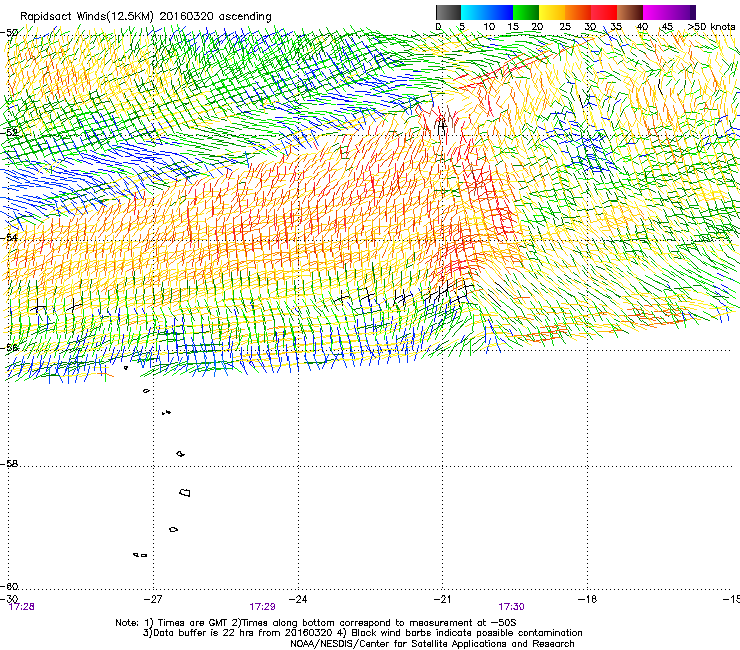Click the "-56" latitude label

click(9, 348)
